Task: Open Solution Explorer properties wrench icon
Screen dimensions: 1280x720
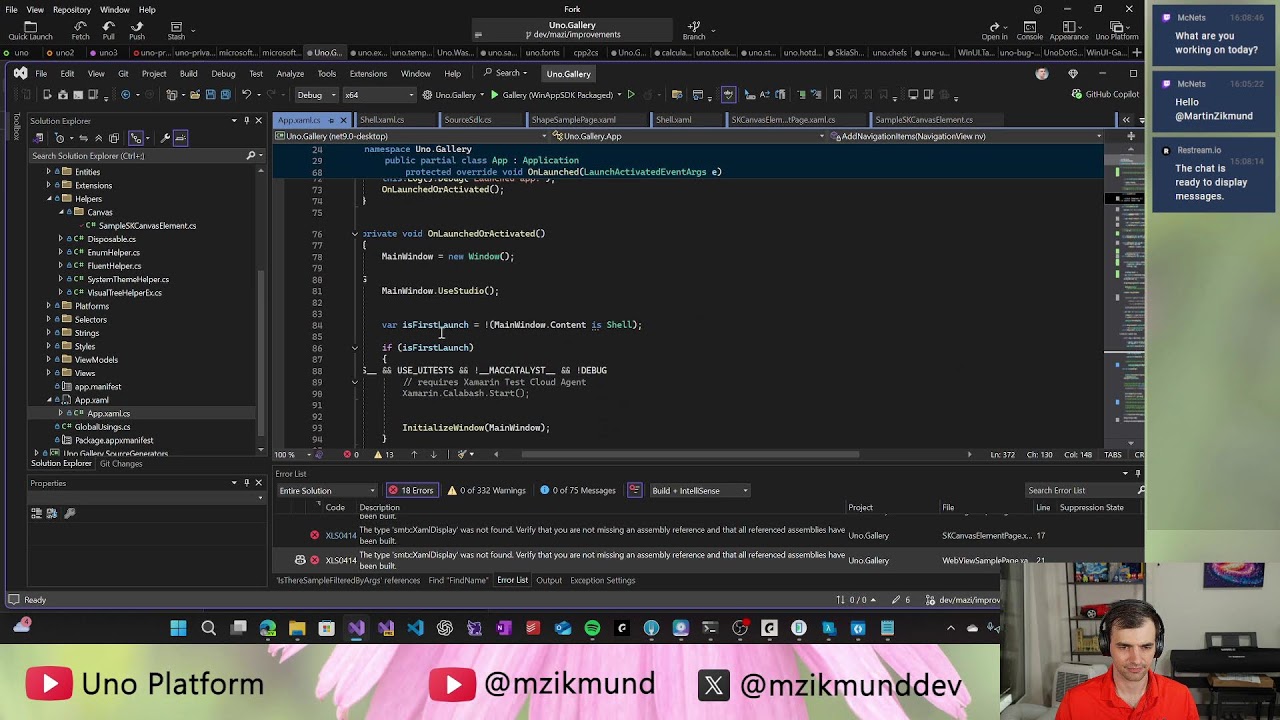Action: 165,138
